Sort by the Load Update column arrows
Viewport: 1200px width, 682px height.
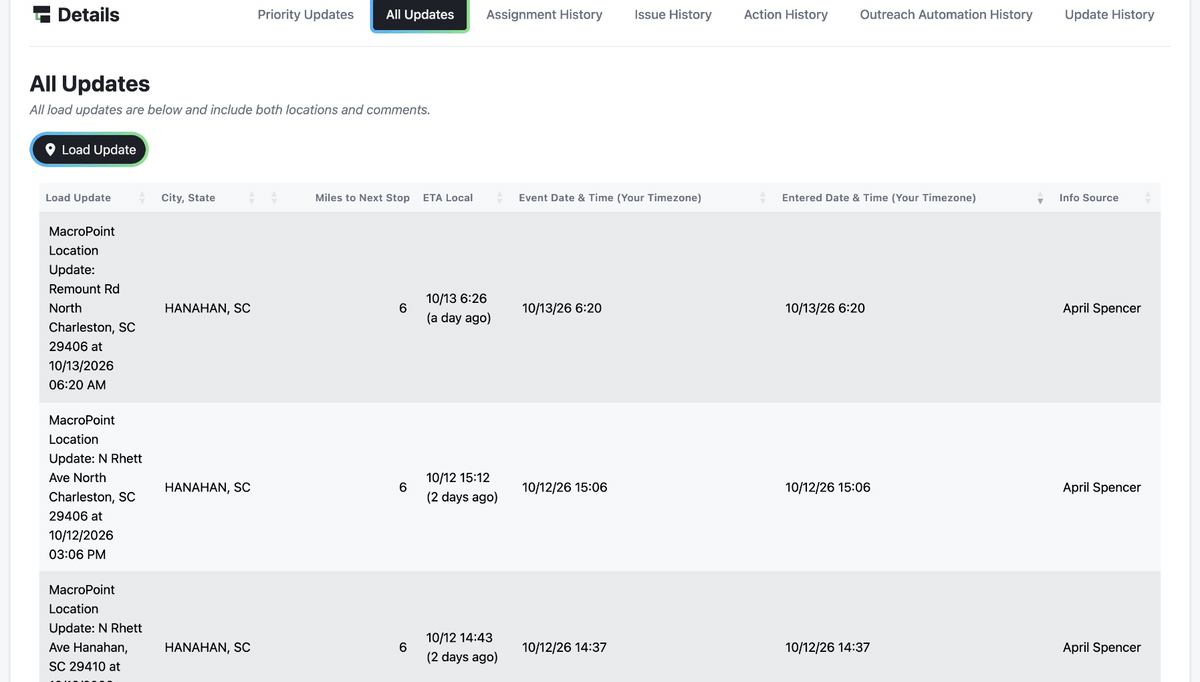coord(142,198)
